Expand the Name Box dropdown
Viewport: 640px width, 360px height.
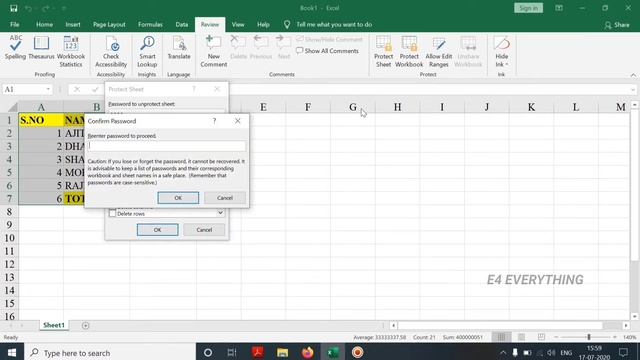[48, 89]
